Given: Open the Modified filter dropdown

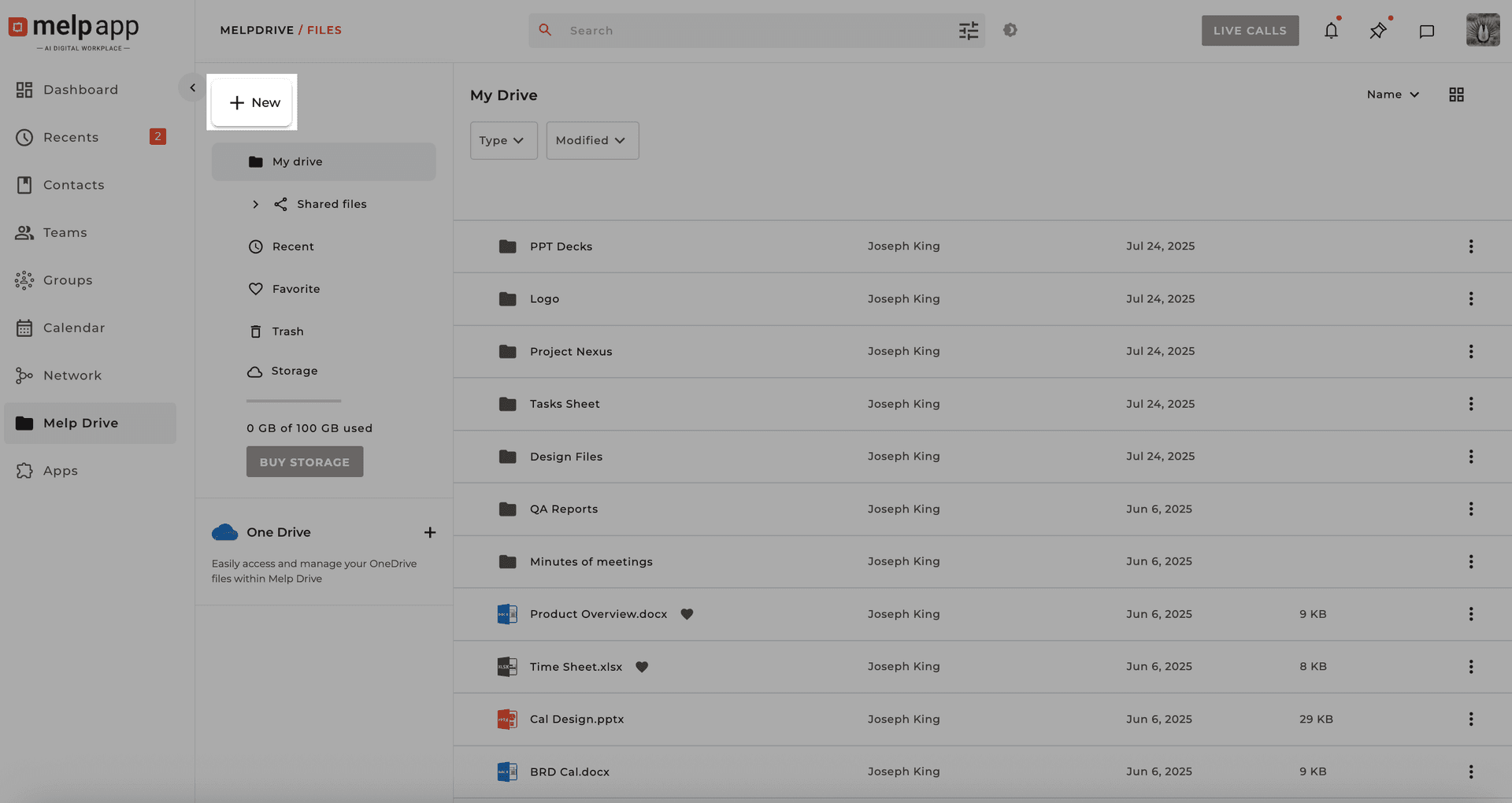Looking at the screenshot, I should tap(591, 140).
